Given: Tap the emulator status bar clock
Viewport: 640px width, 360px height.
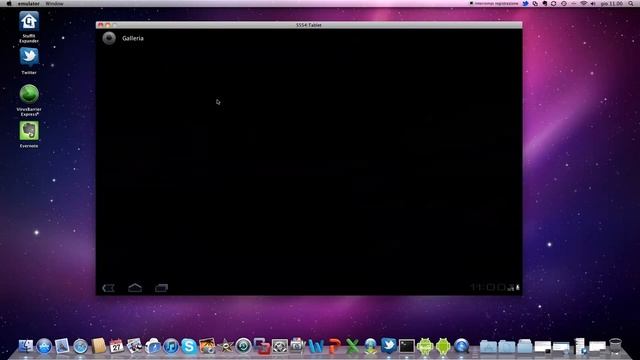Looking at the screenshot, I should coord(488,287).
